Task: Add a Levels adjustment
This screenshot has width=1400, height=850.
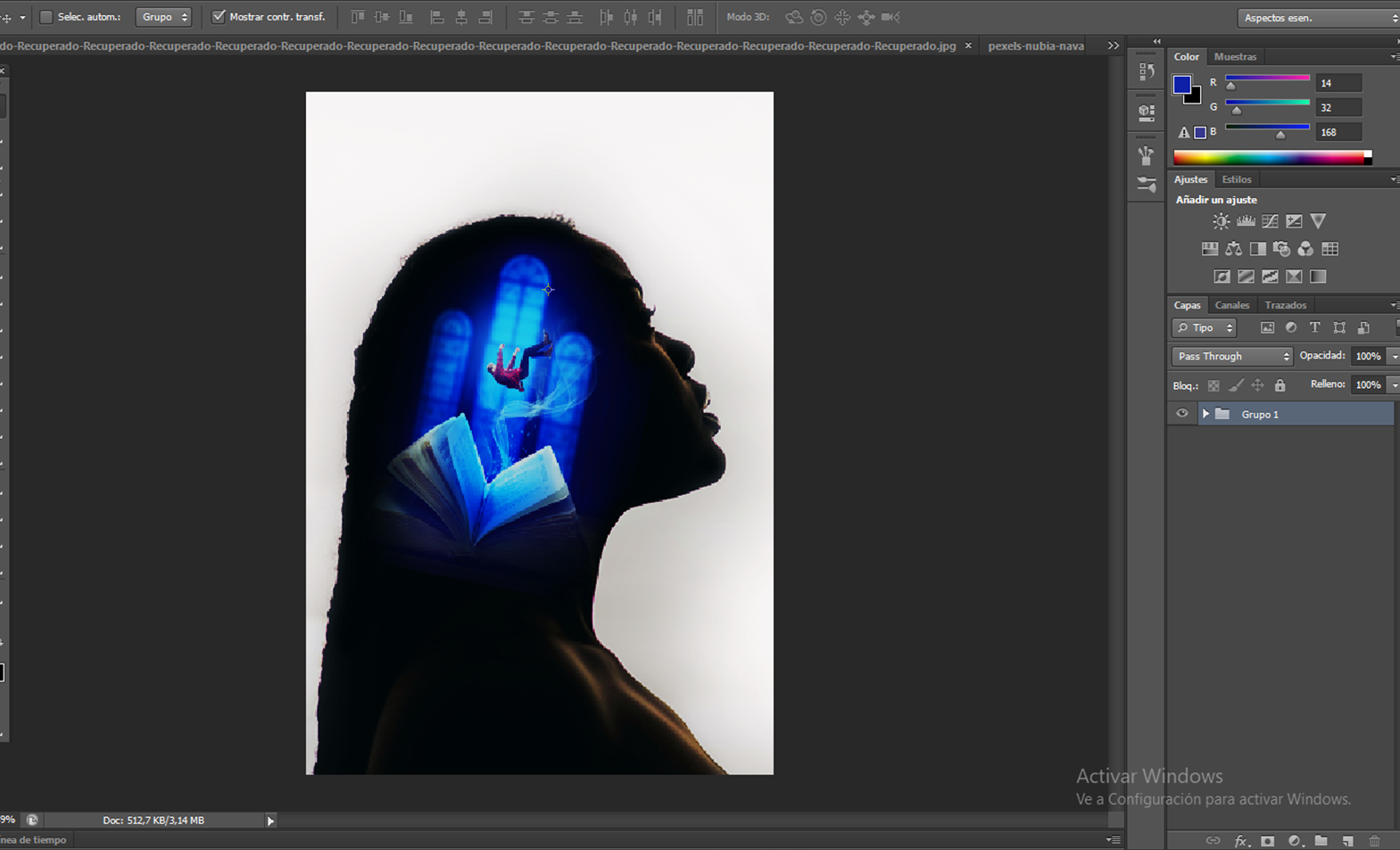Action: point(1246,221)
